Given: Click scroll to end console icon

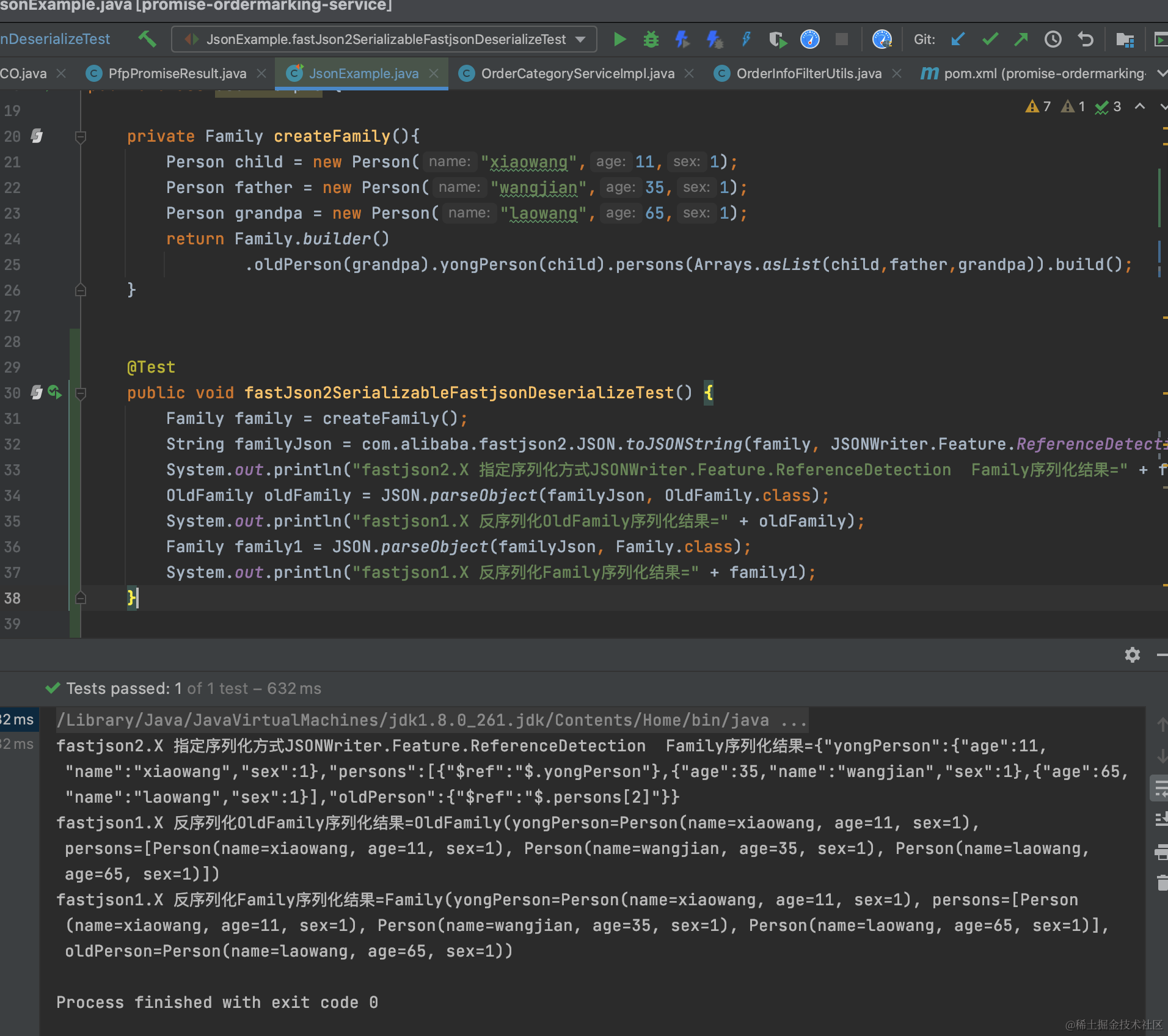Looking at the screenshot, I should [x=1161, y=820].
